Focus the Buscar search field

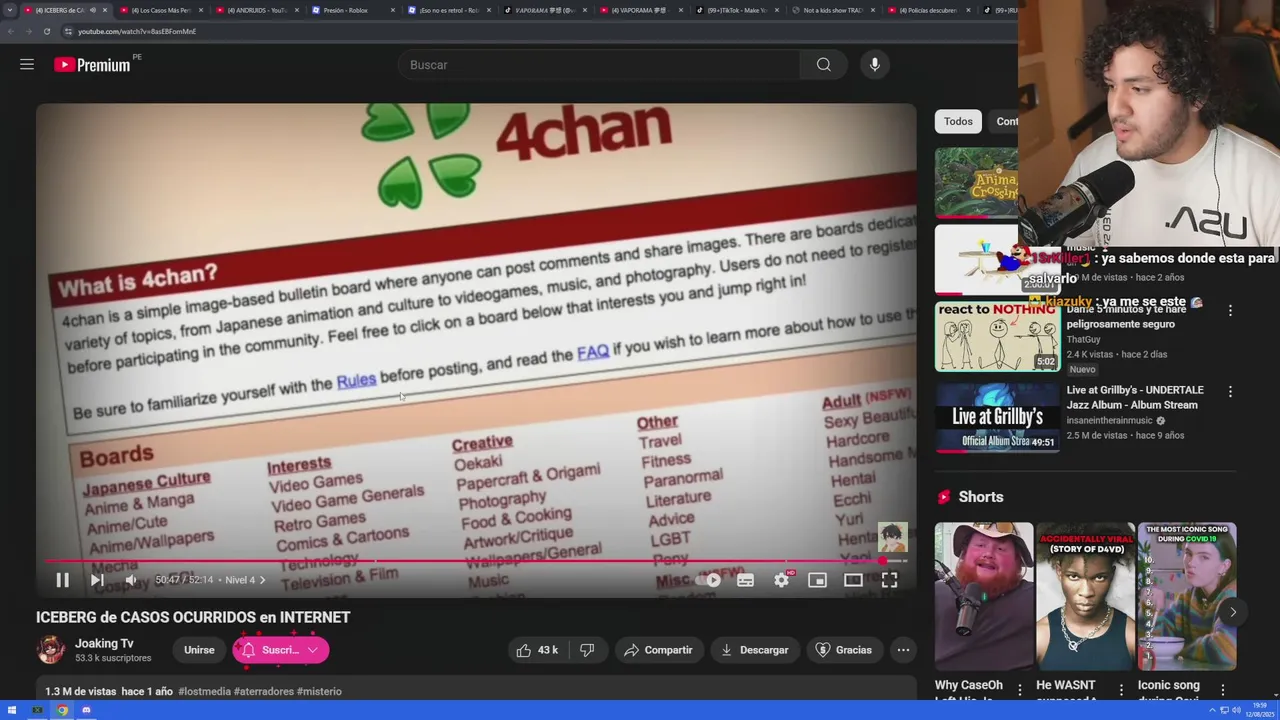click(x=598, y=65)
